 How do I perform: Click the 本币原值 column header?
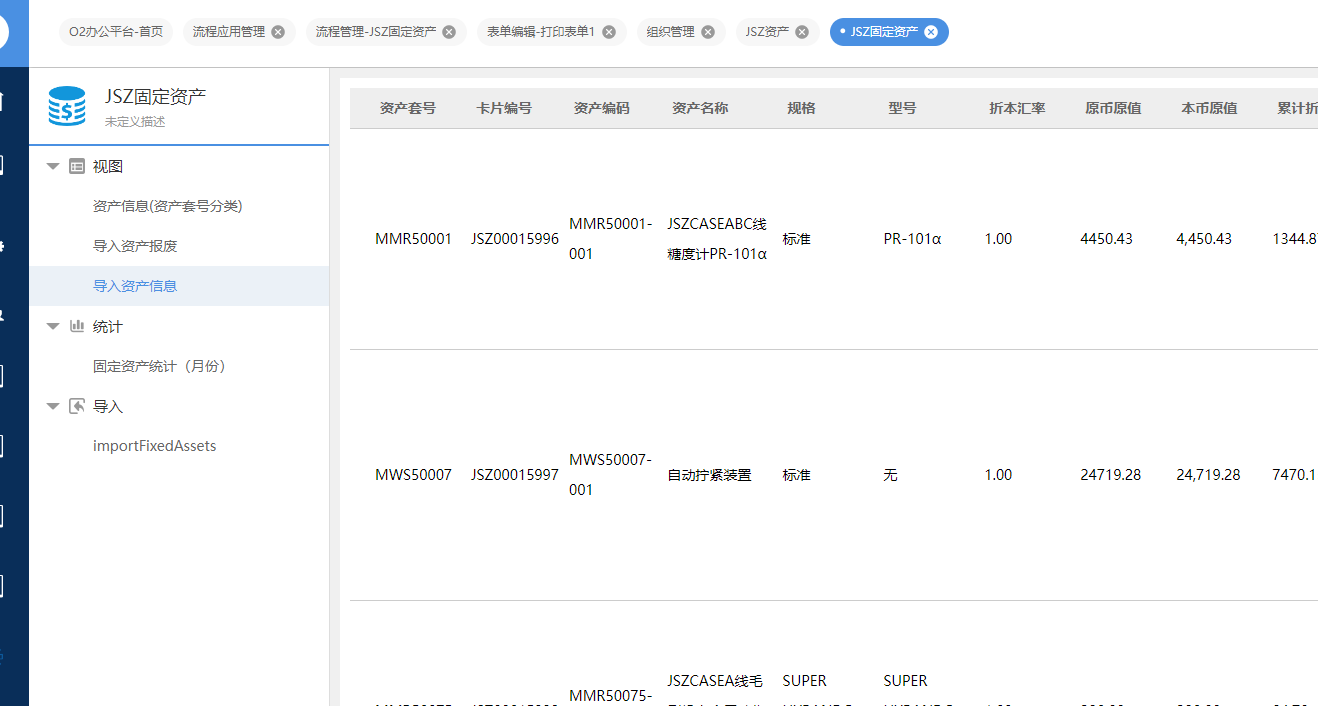click(x=1209, y=108)
